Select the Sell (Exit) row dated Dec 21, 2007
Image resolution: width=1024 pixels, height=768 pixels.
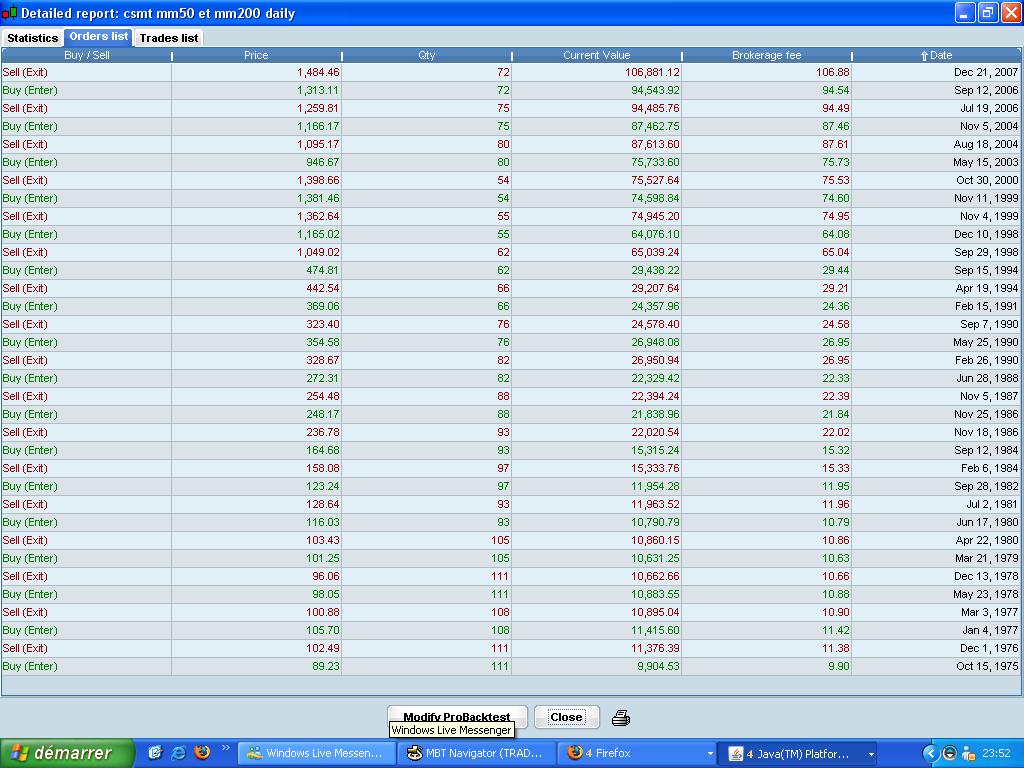[400, 72]
